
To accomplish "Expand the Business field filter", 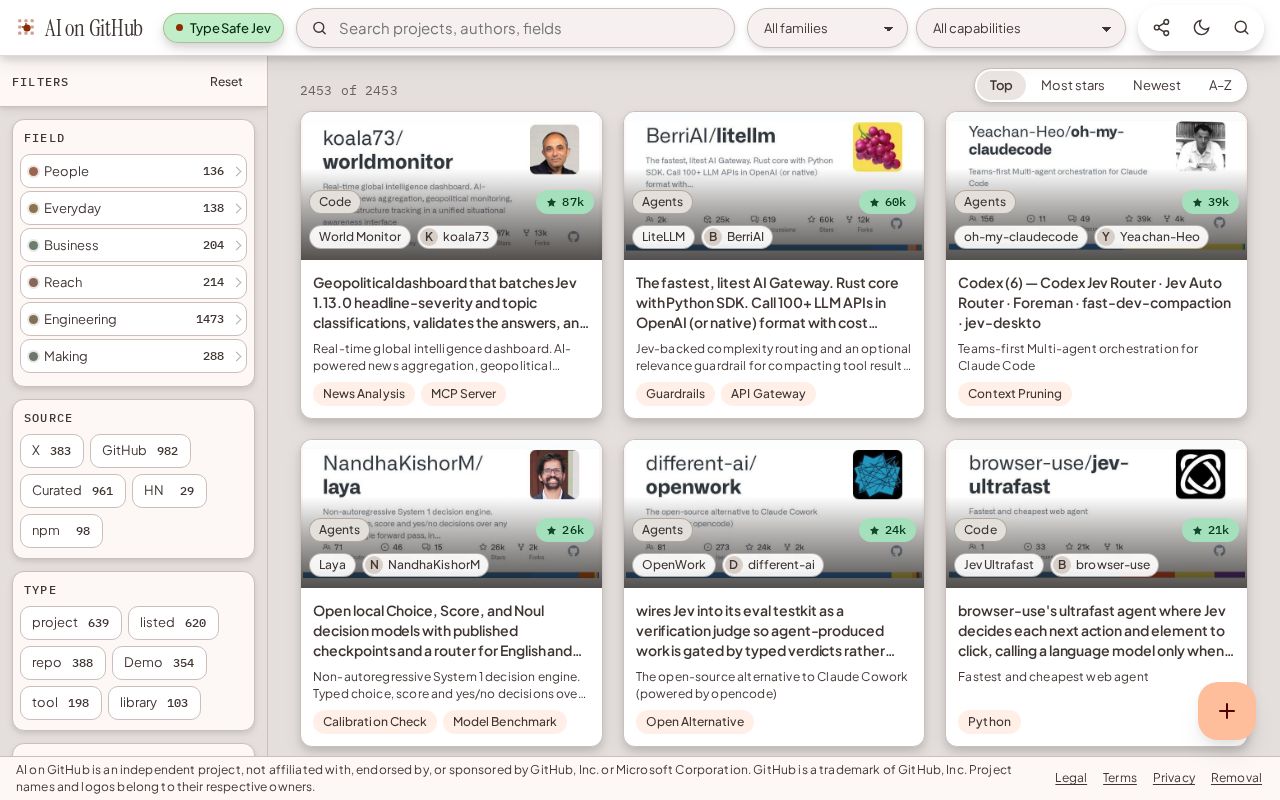I will 133,245.
